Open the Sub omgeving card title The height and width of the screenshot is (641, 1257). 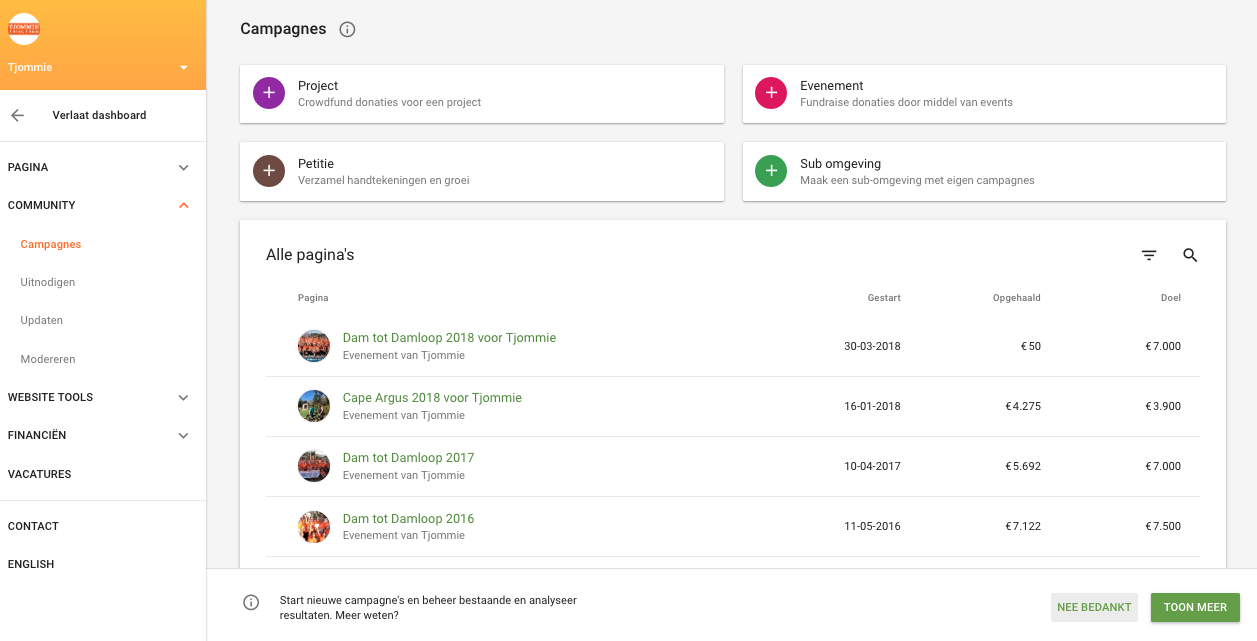[x=840, y=164]
